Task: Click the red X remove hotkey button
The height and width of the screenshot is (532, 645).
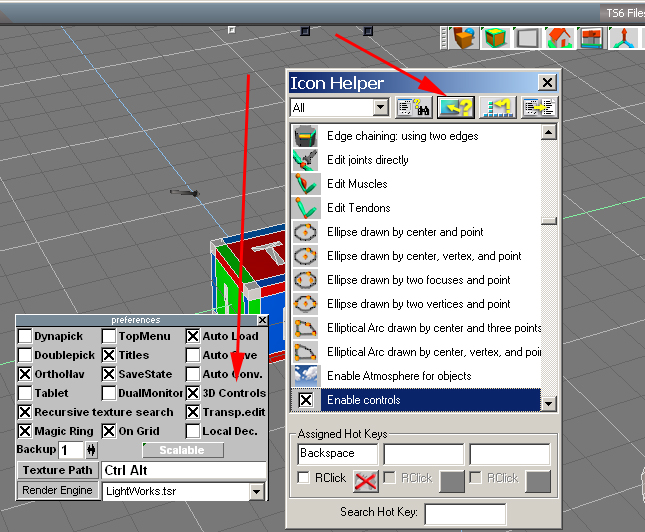Action: coord(365,481)
